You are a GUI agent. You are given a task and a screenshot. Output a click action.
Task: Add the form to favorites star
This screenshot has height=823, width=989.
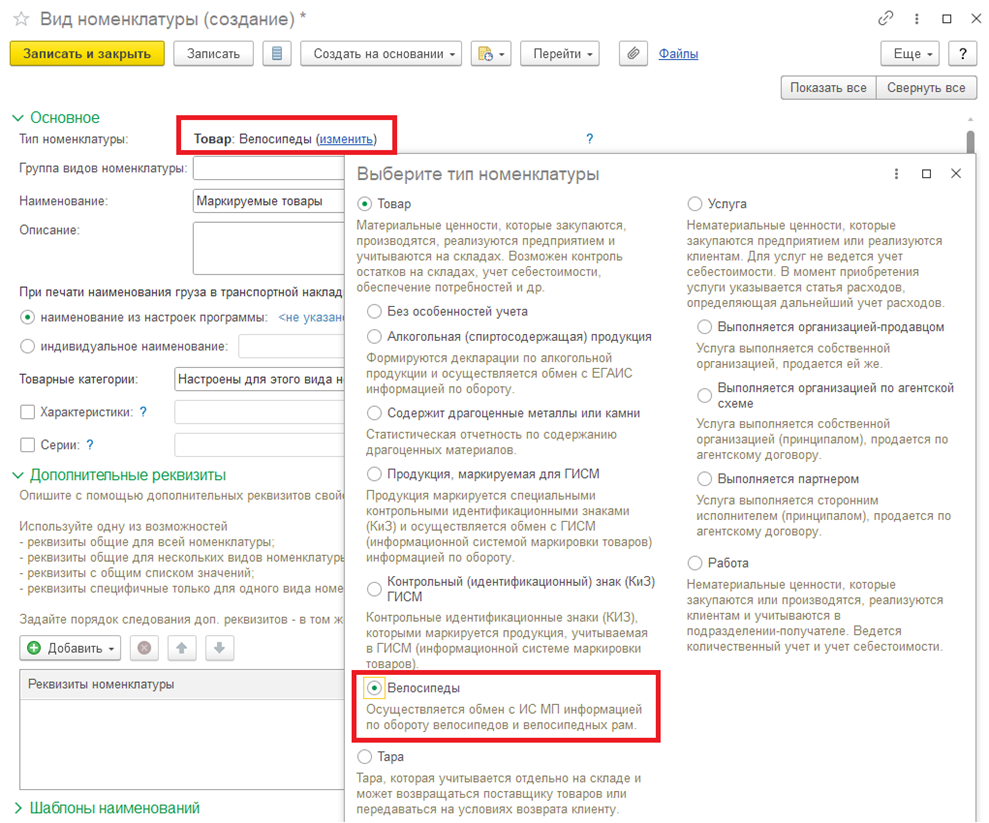pos(21,19)
